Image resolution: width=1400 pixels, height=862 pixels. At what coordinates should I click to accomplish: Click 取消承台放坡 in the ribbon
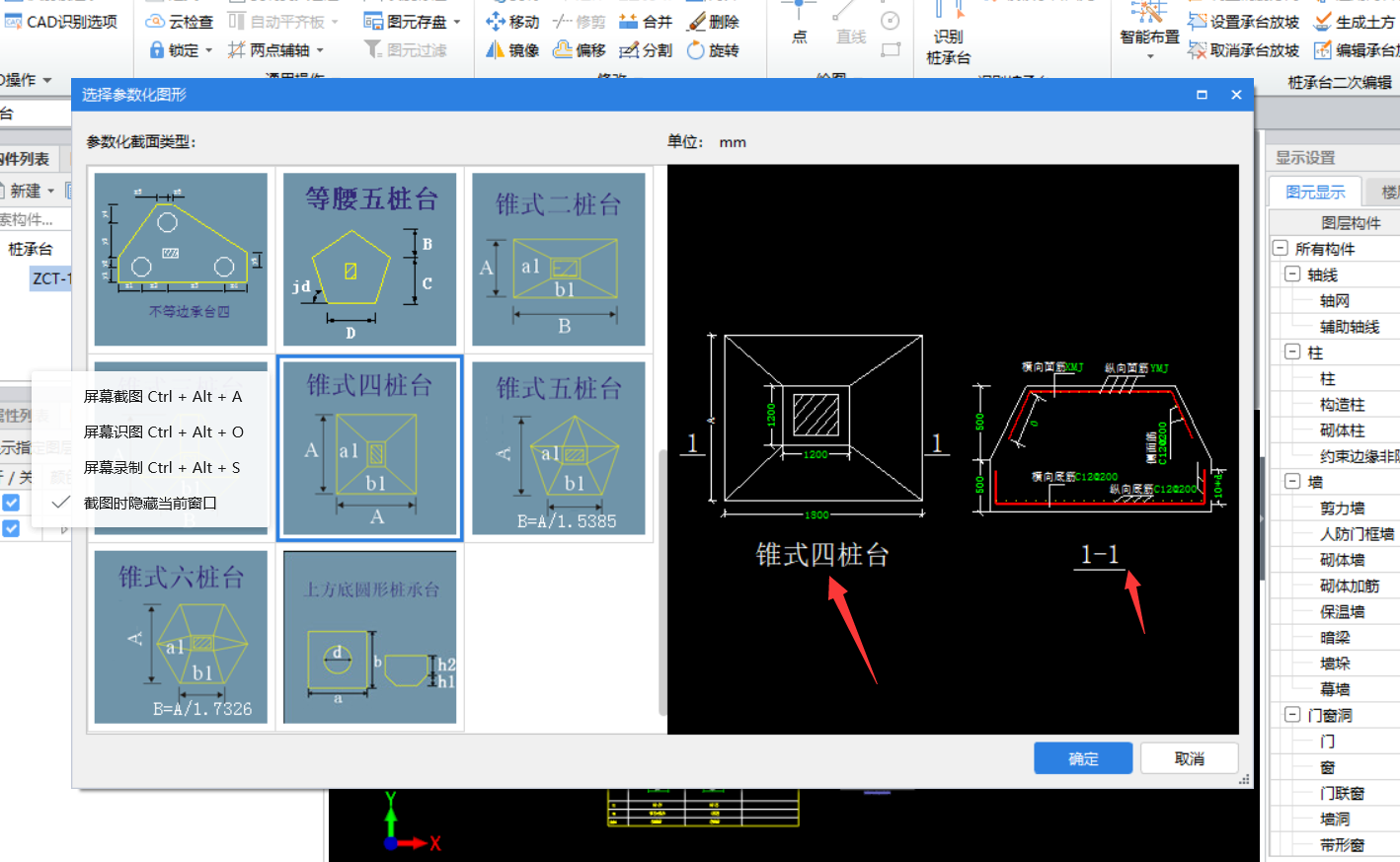point(1243,49)
